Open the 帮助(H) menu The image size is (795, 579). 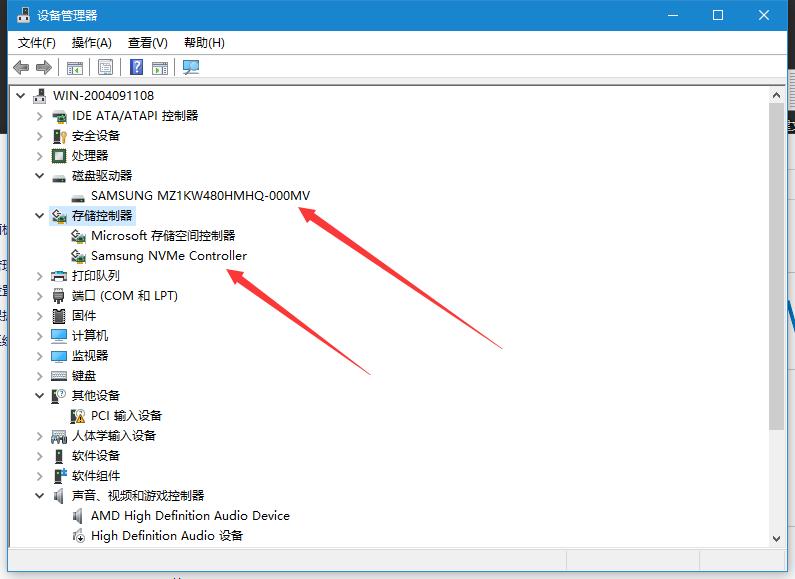coord(204,43)
